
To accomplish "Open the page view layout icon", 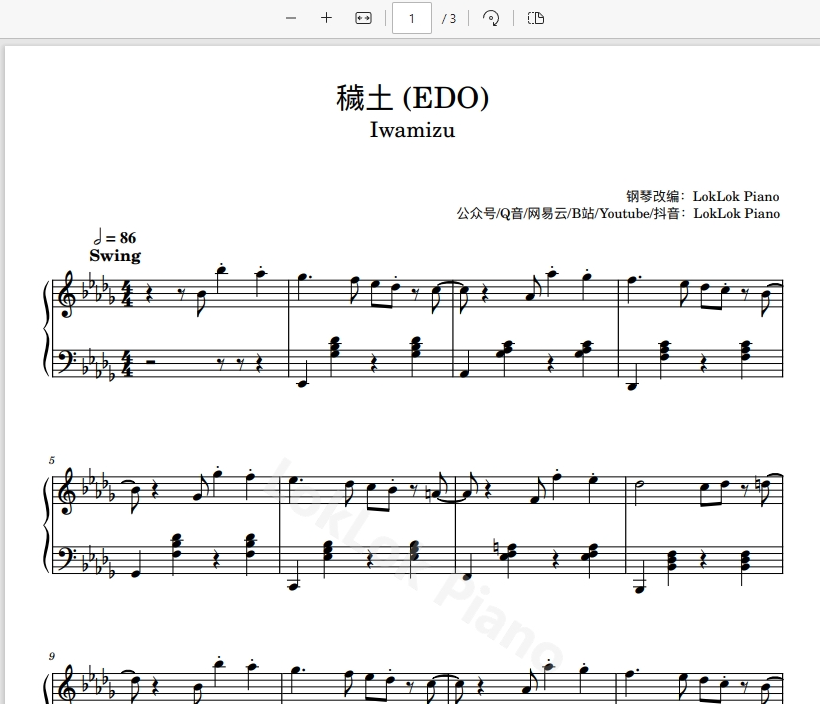I will coord(535,18).
